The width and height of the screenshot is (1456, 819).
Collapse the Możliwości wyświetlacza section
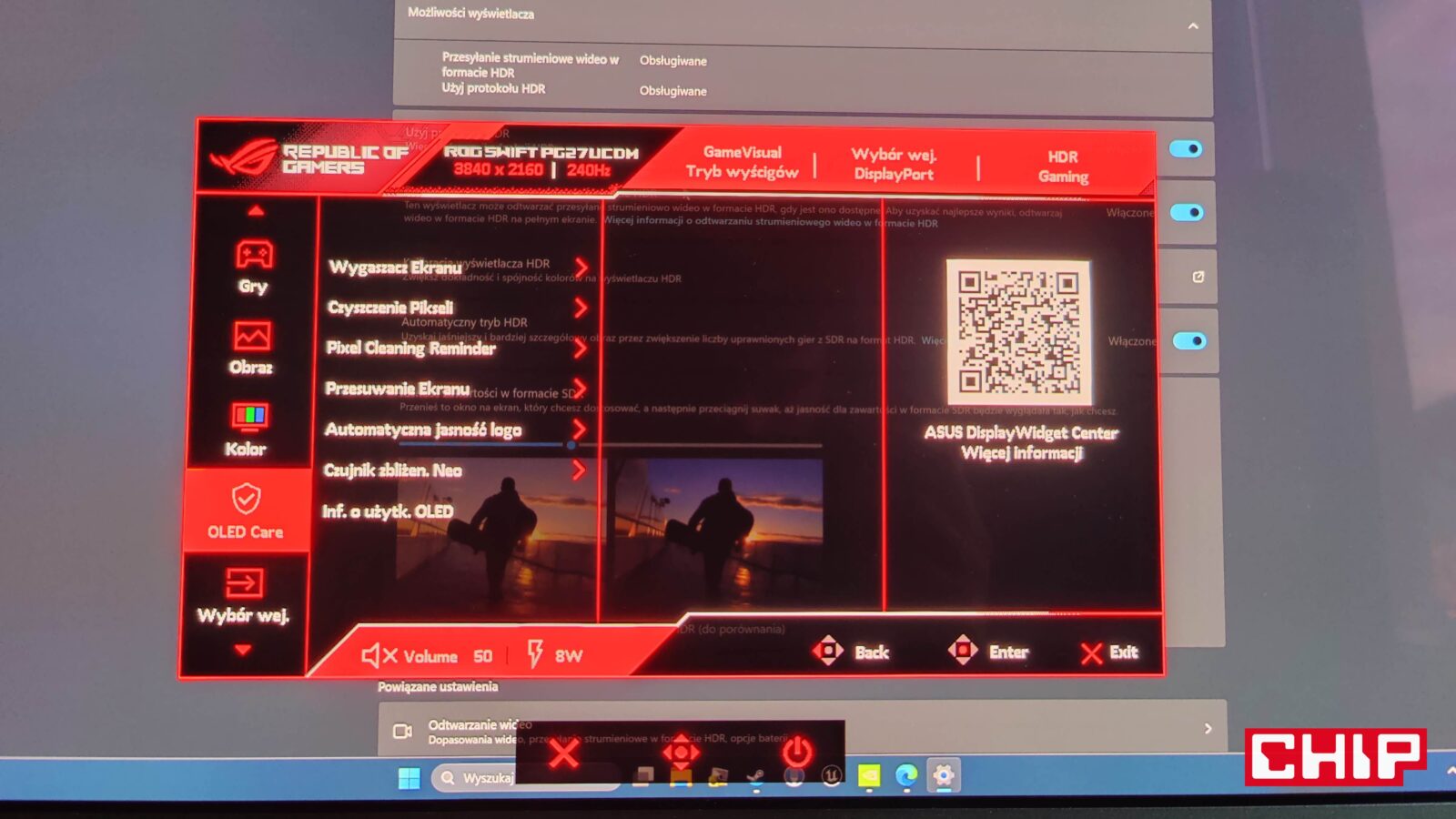(1193, 26)
